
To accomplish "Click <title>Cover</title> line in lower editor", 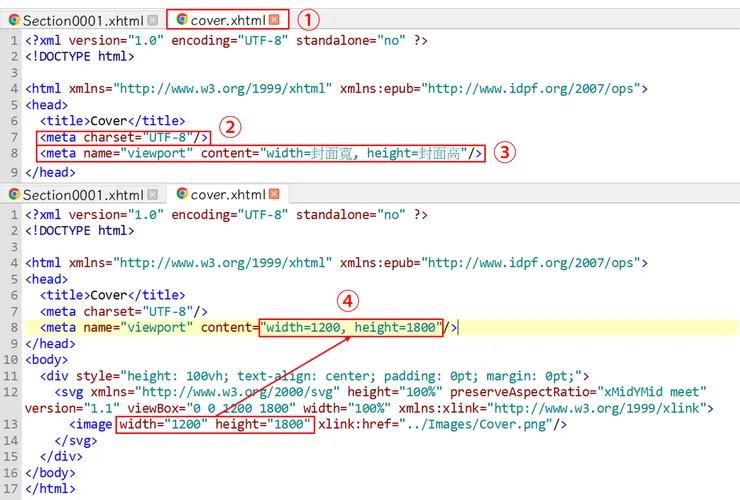I will 112,295.
